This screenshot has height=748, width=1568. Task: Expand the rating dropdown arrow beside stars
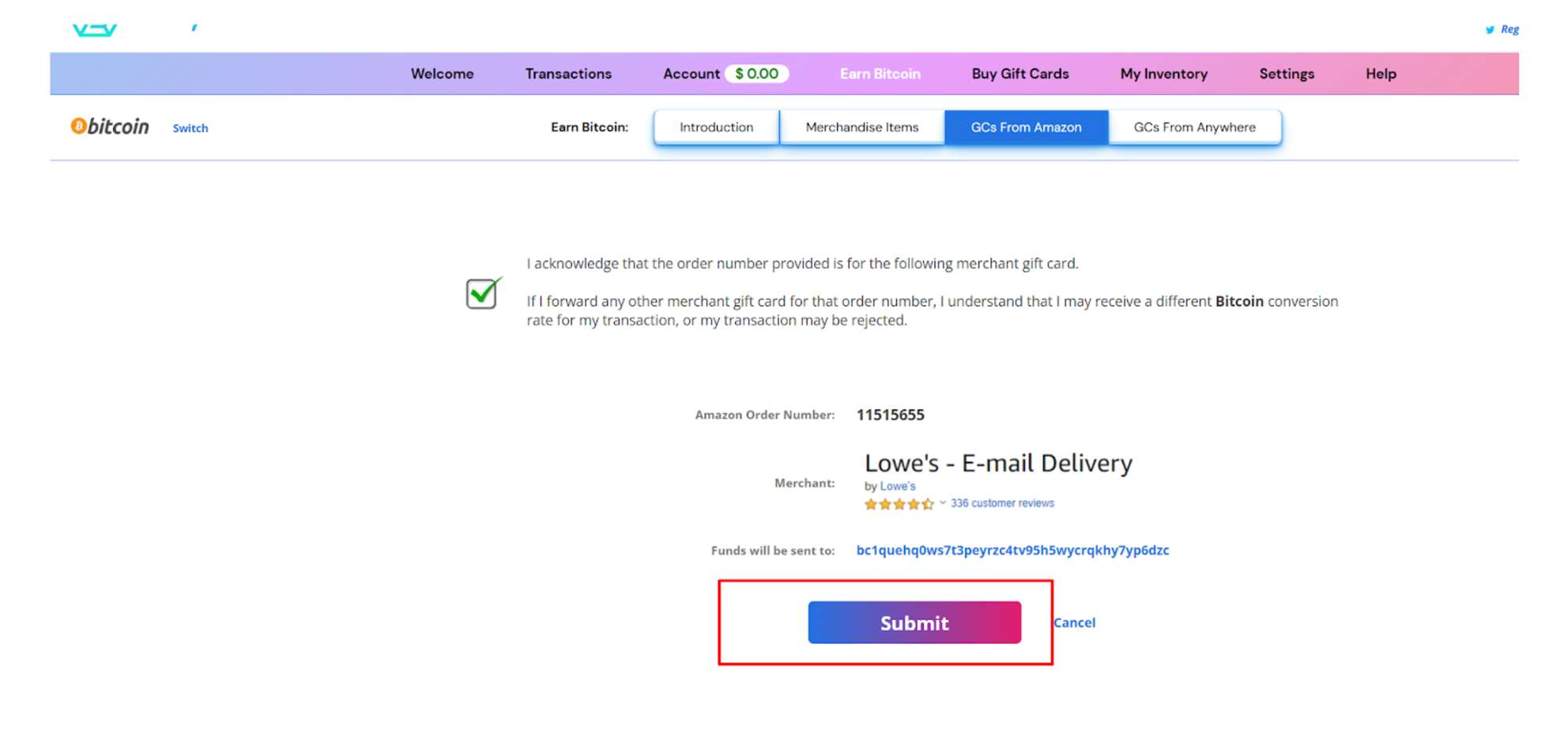coord(943,503)
